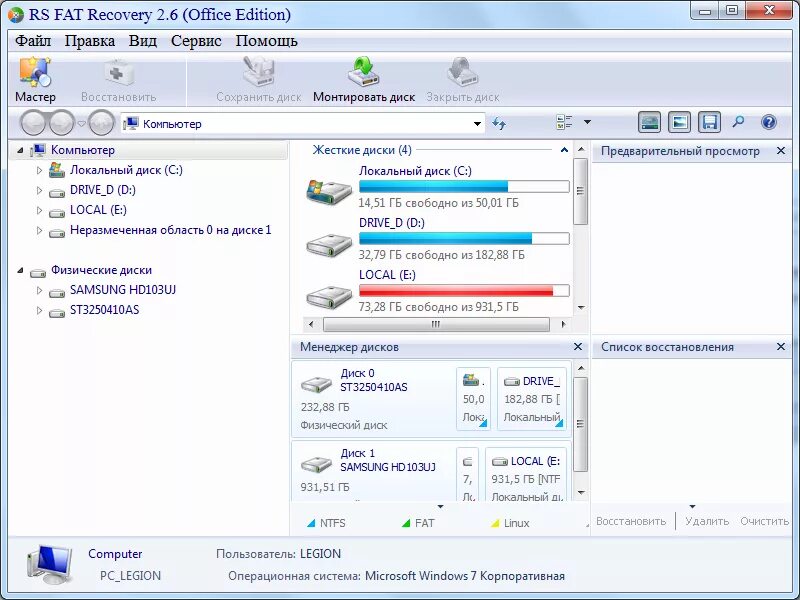The image size is (800, 600).
Task: Click the Компьютер address bar field
Action: 303,124
